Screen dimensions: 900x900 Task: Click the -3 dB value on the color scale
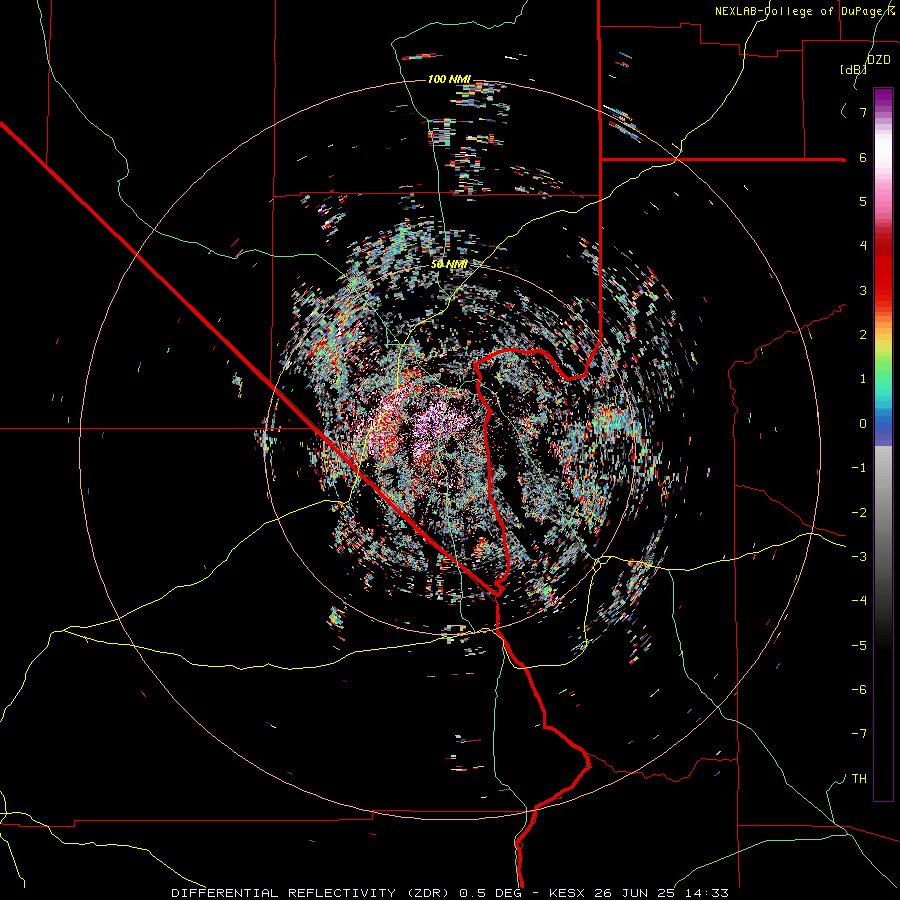pyautogui.click(x=859, y=557)
